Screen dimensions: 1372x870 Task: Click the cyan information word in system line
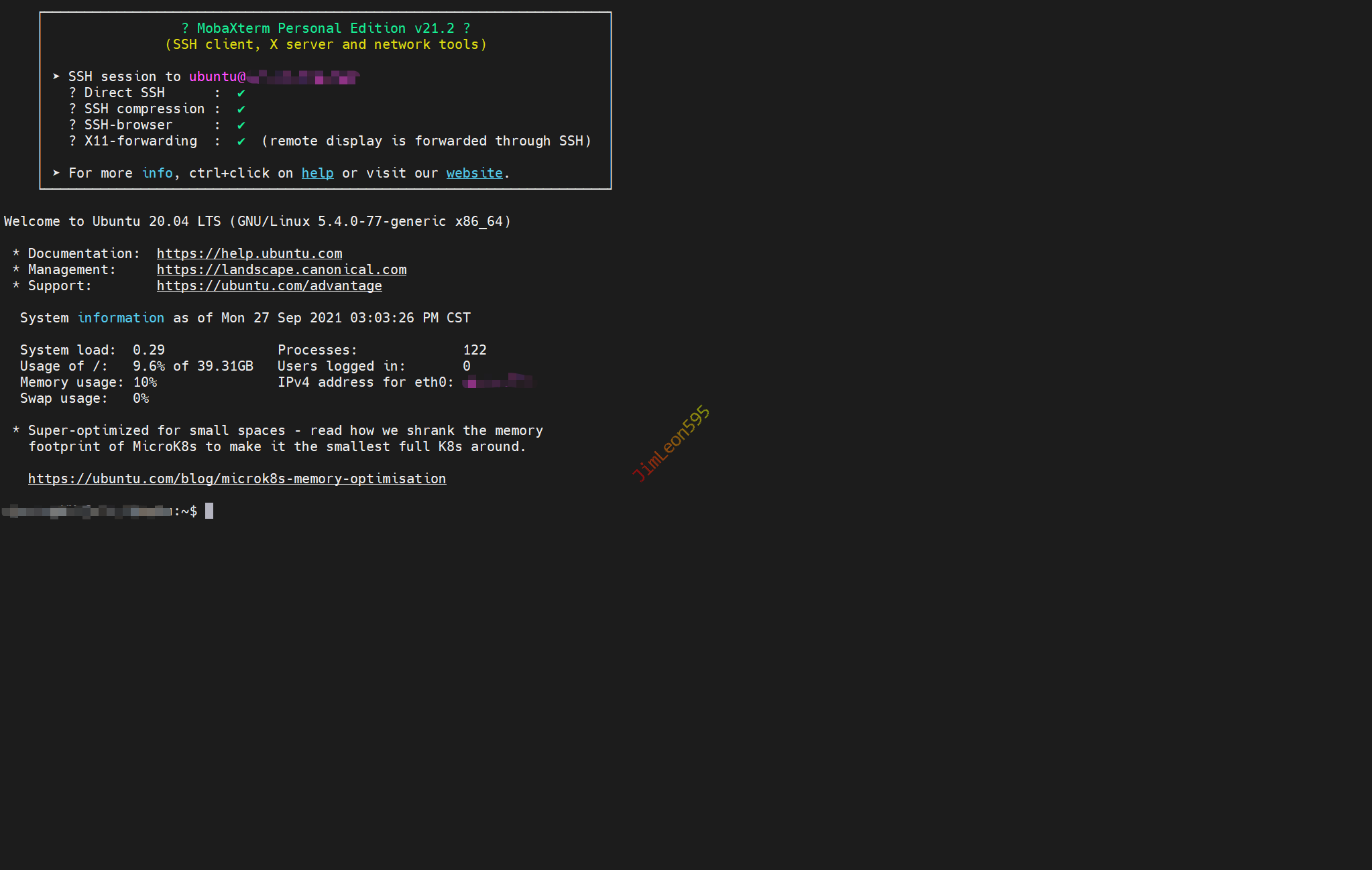[x=121, y=318]
